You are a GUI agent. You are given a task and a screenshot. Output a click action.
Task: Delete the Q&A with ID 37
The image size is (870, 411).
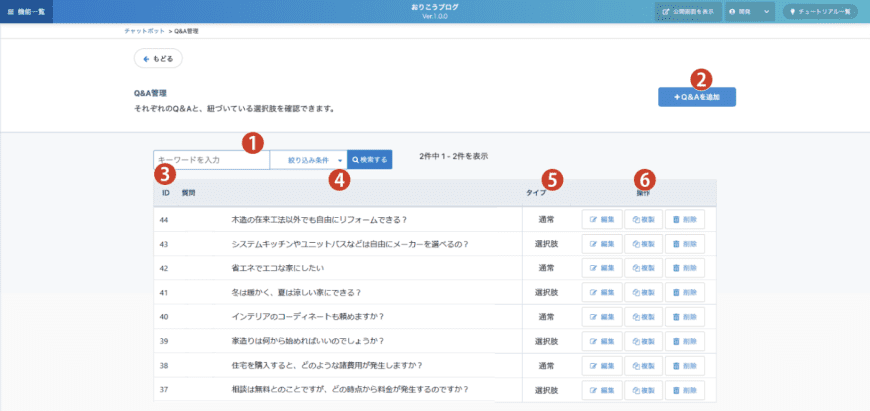(x=685, y=388)
